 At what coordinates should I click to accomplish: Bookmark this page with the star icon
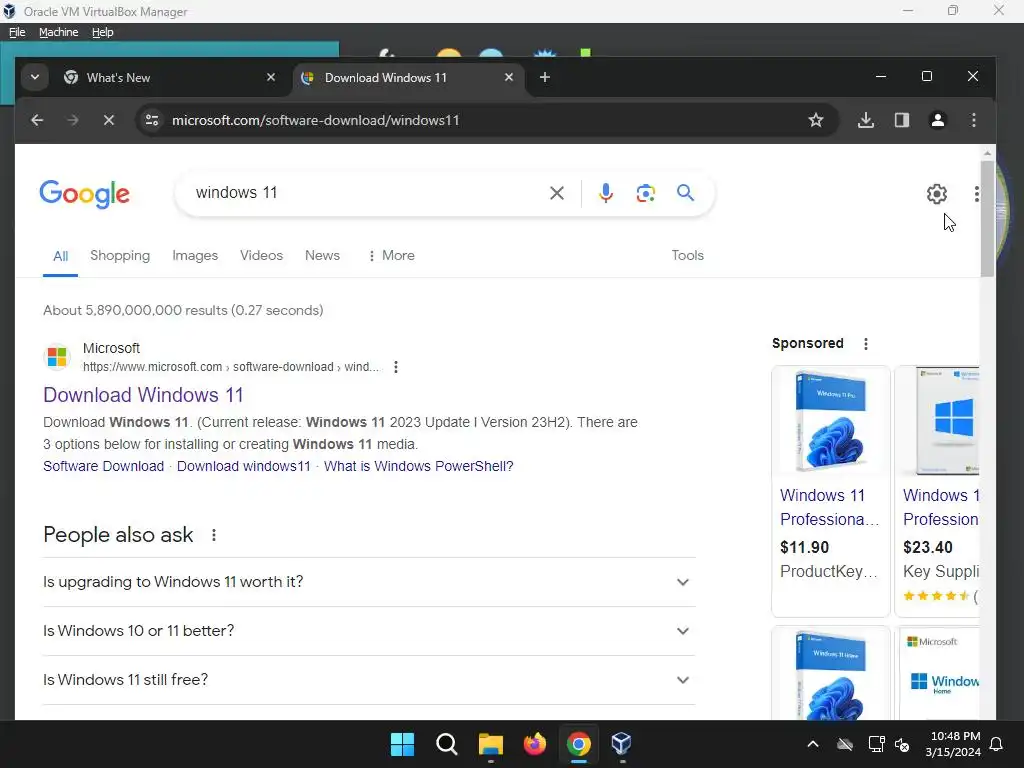[816, 120]
